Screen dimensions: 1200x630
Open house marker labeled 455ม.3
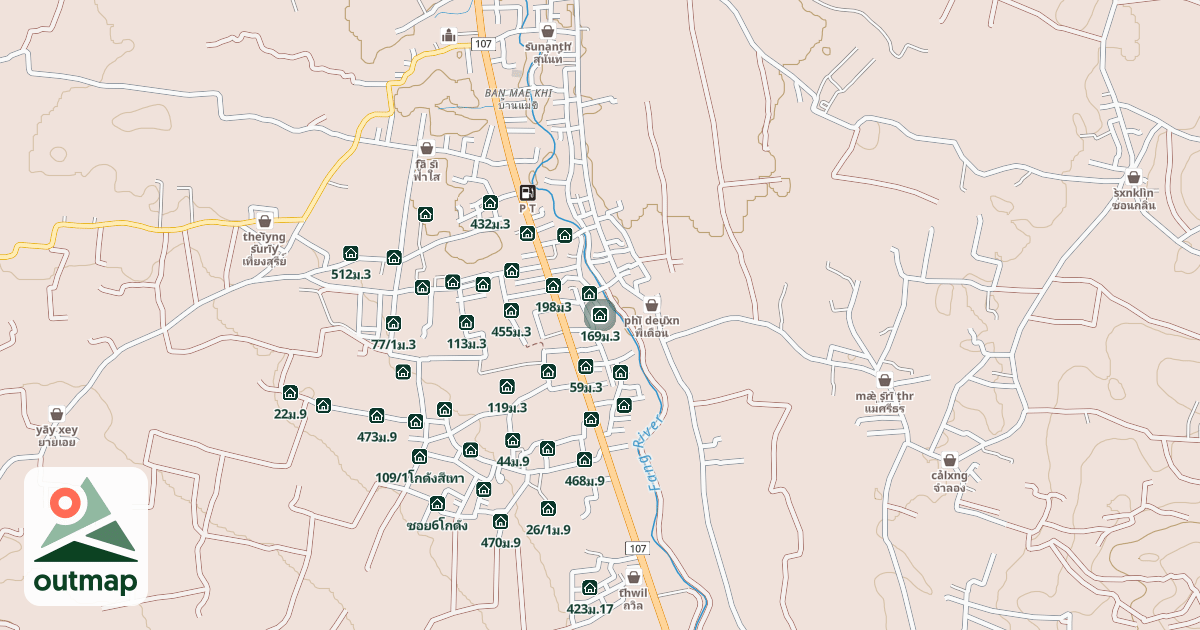(511, 311)
